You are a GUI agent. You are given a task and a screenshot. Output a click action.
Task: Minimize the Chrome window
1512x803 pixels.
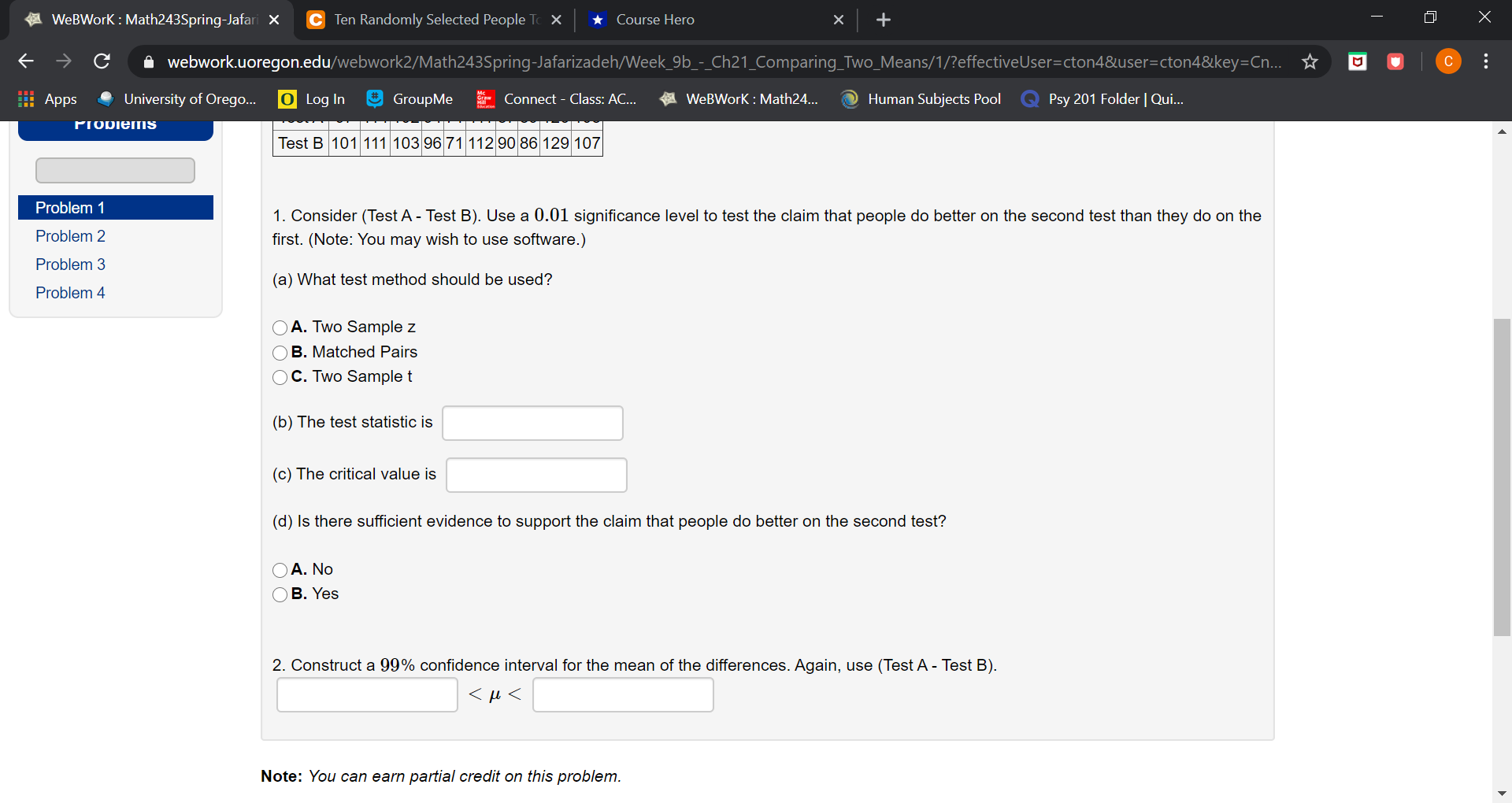(x=1377, y=17)
